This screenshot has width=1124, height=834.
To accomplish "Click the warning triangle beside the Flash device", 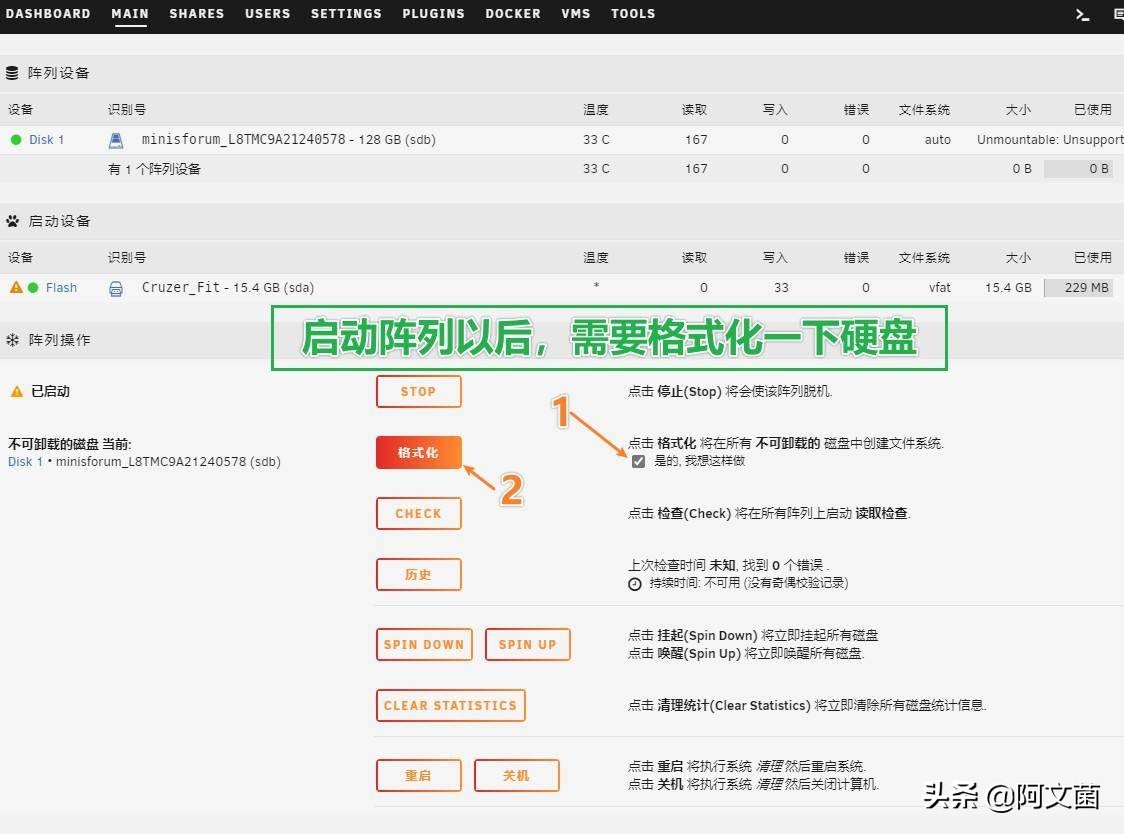I will click(17, 287).
